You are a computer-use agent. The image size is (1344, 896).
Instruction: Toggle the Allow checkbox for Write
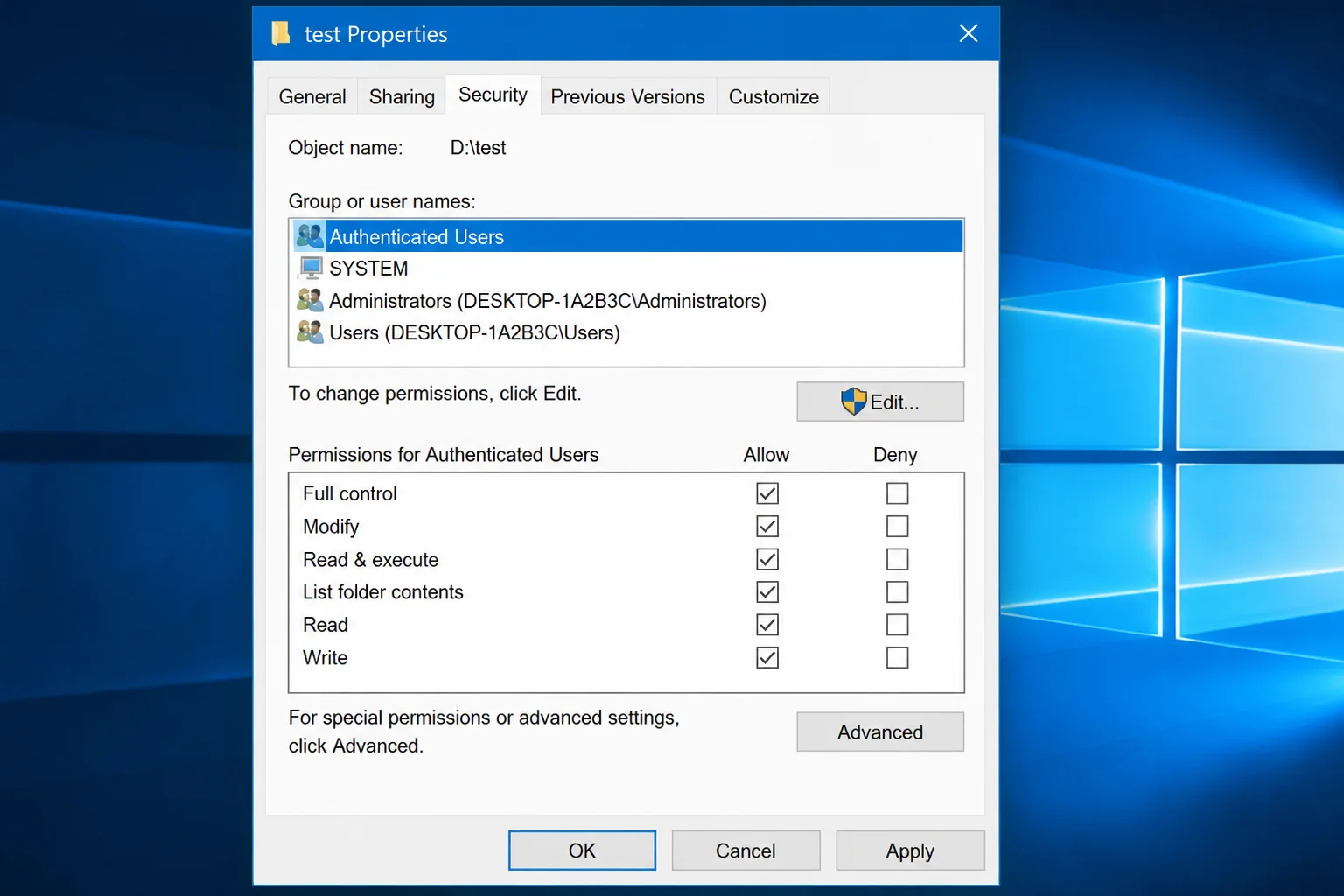tap(767, 657)
